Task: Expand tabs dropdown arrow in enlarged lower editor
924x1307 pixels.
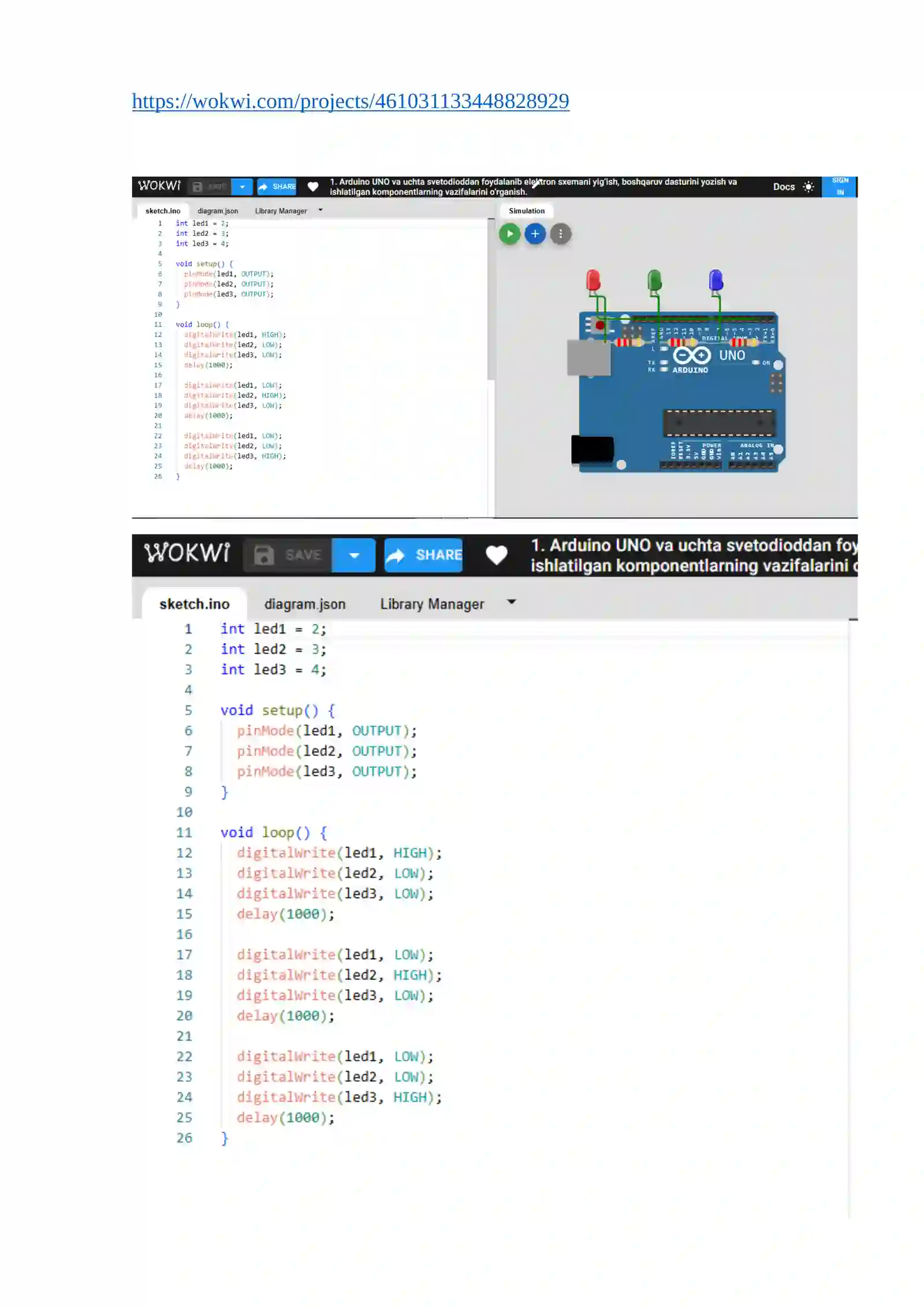Action: tap(511, 602)
